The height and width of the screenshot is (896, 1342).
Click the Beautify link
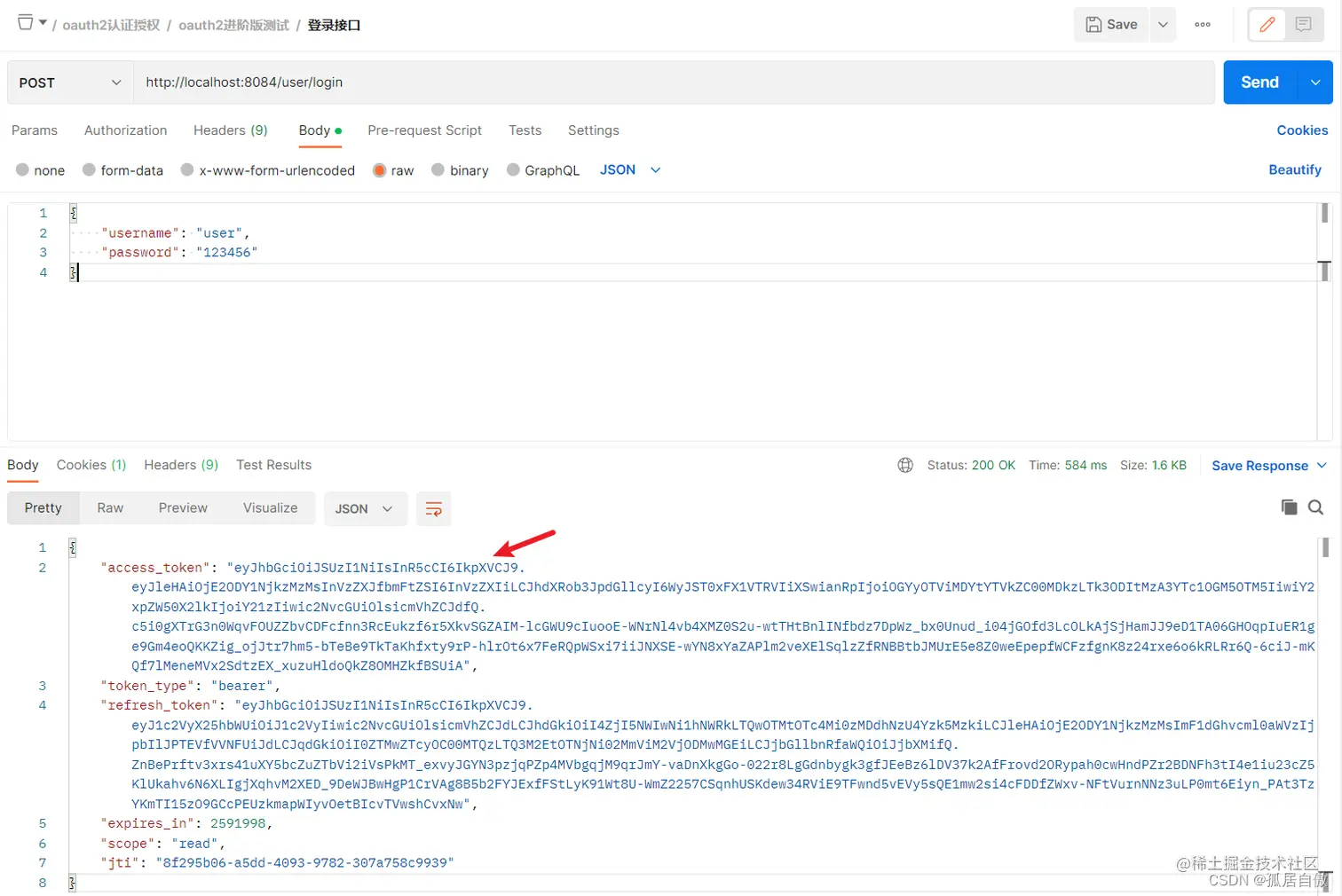coord(1295,170)
